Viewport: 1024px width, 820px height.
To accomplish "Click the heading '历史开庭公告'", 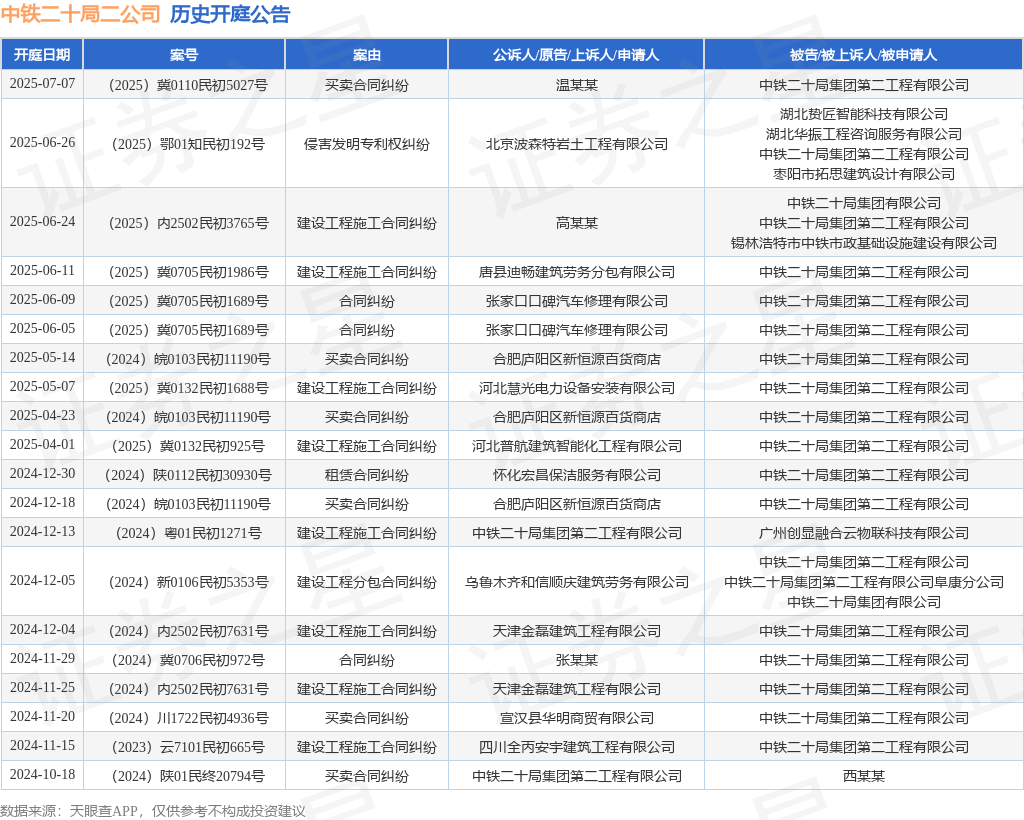I will (230, 14).
